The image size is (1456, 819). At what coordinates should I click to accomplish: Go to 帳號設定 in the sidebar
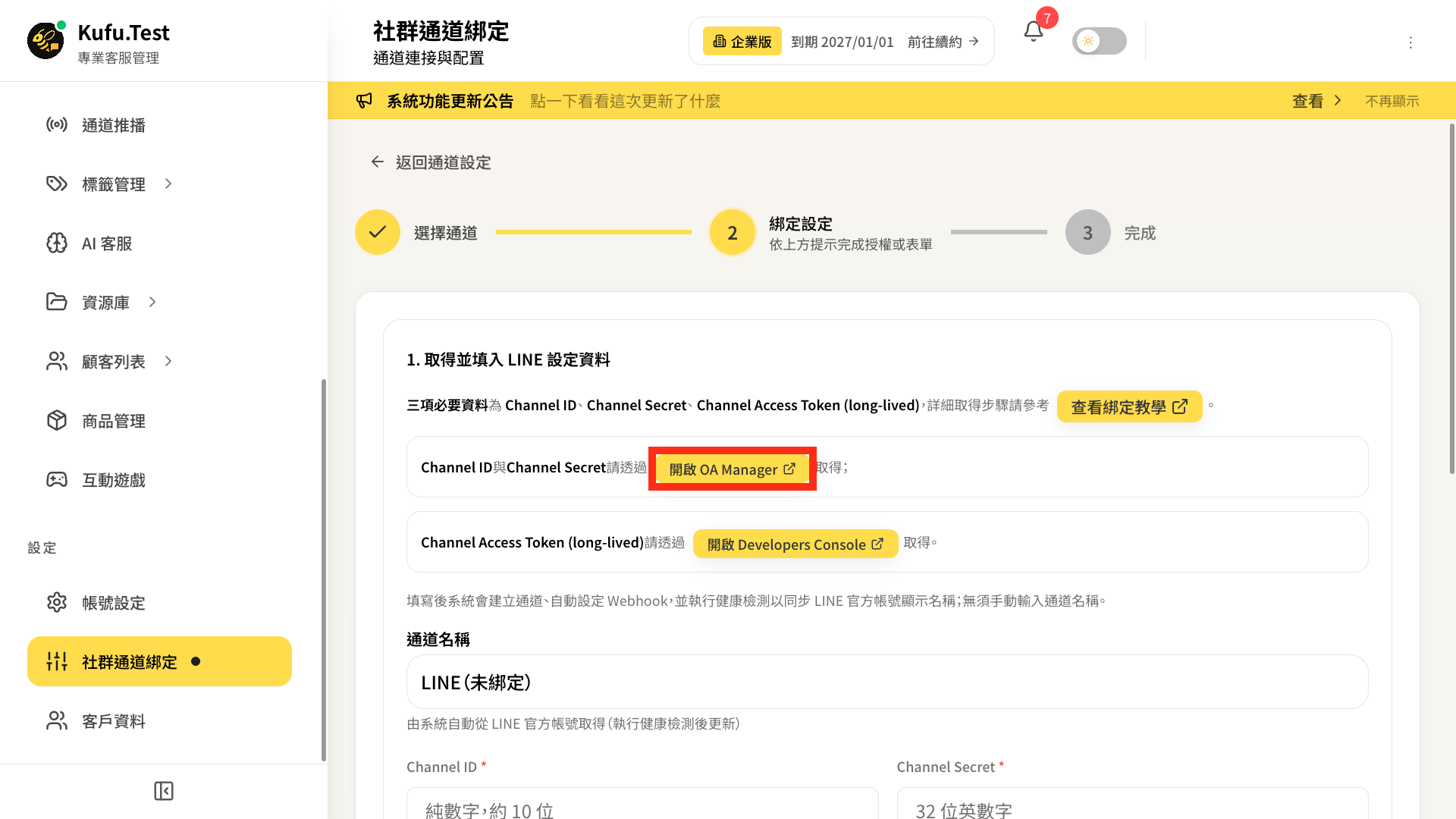(159, 602)
